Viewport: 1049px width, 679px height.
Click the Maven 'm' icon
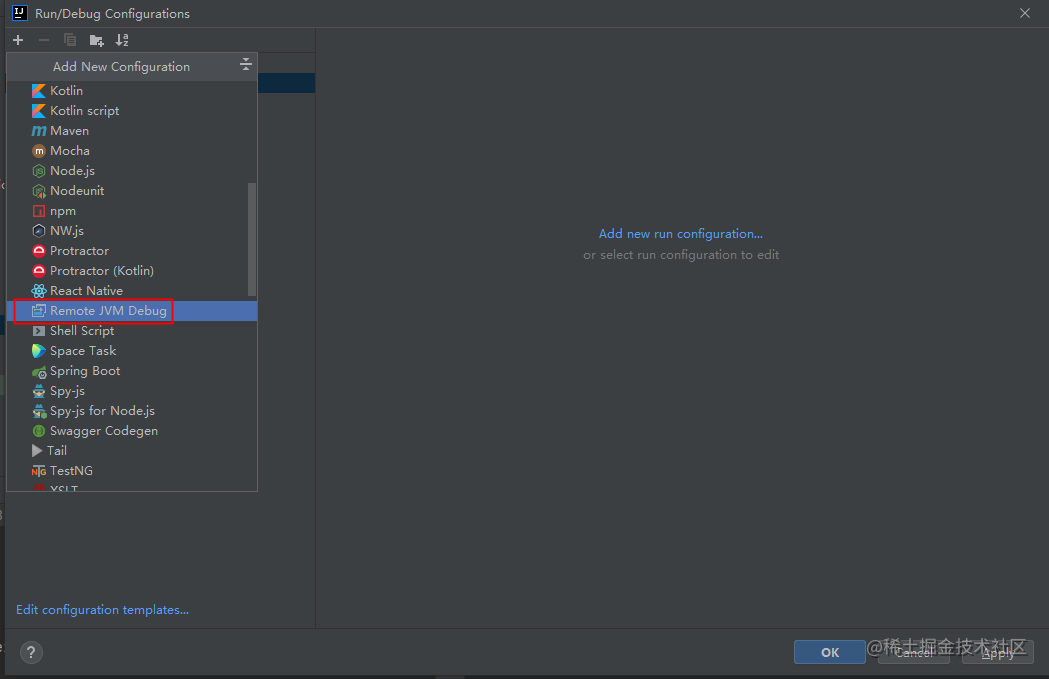[39, 131]
